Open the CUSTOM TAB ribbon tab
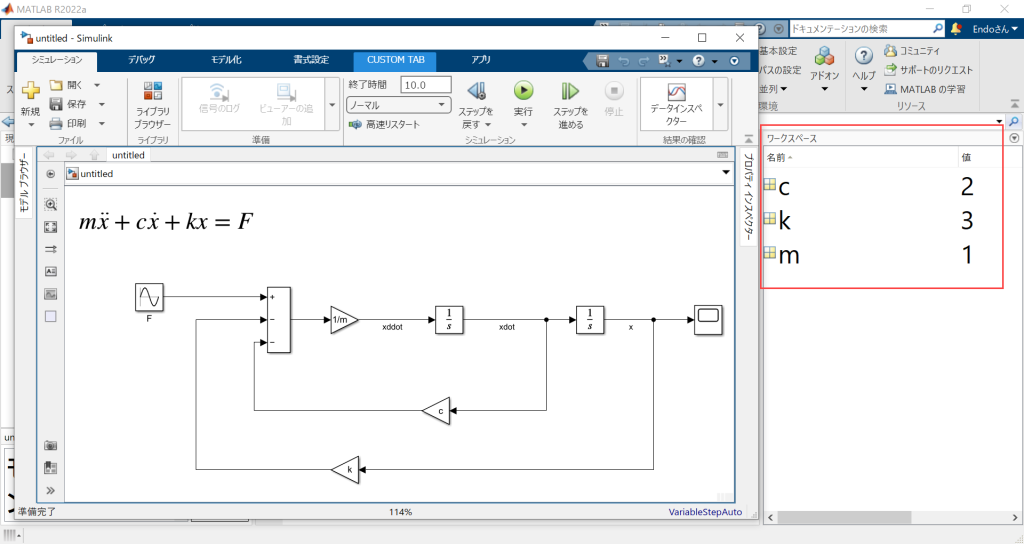 tap(395, 60)
